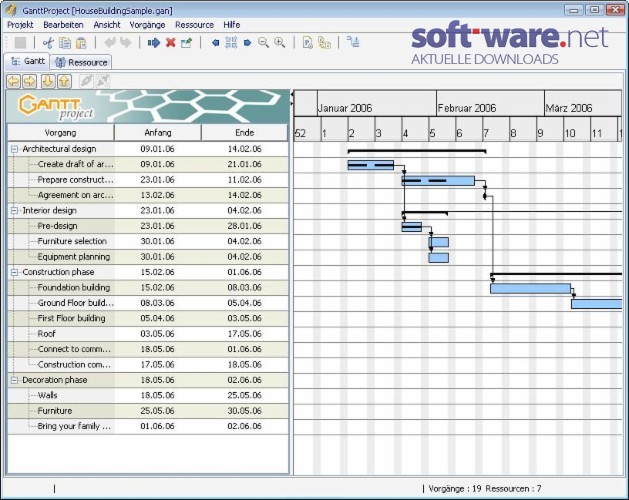Click the Print Preview page icon
The height and width of the screenshot is (500, 629).
coord(308,43)
